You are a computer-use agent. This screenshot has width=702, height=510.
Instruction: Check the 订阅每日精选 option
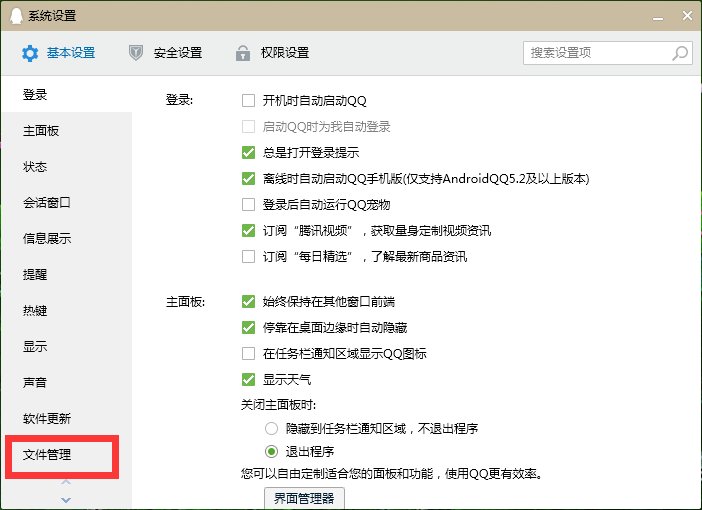pos(248,256)
